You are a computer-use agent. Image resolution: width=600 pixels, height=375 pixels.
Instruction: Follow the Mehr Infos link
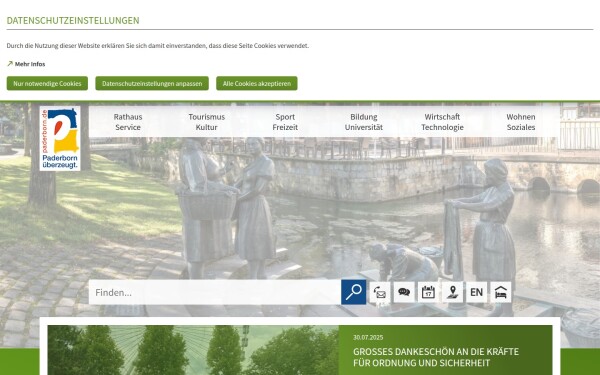[30, 64]
